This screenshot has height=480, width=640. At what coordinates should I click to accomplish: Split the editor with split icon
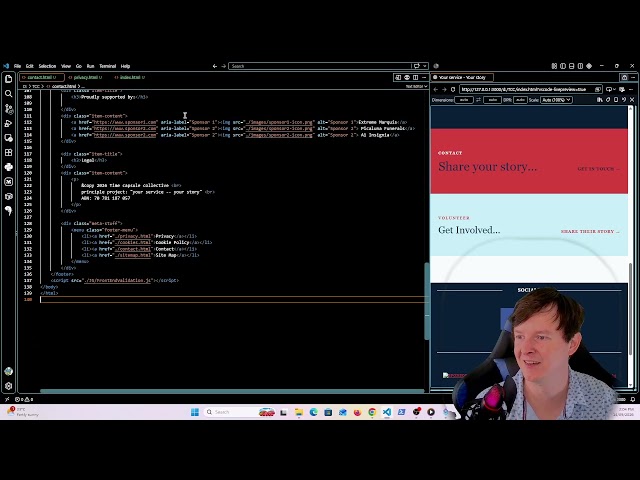(416, 78)
